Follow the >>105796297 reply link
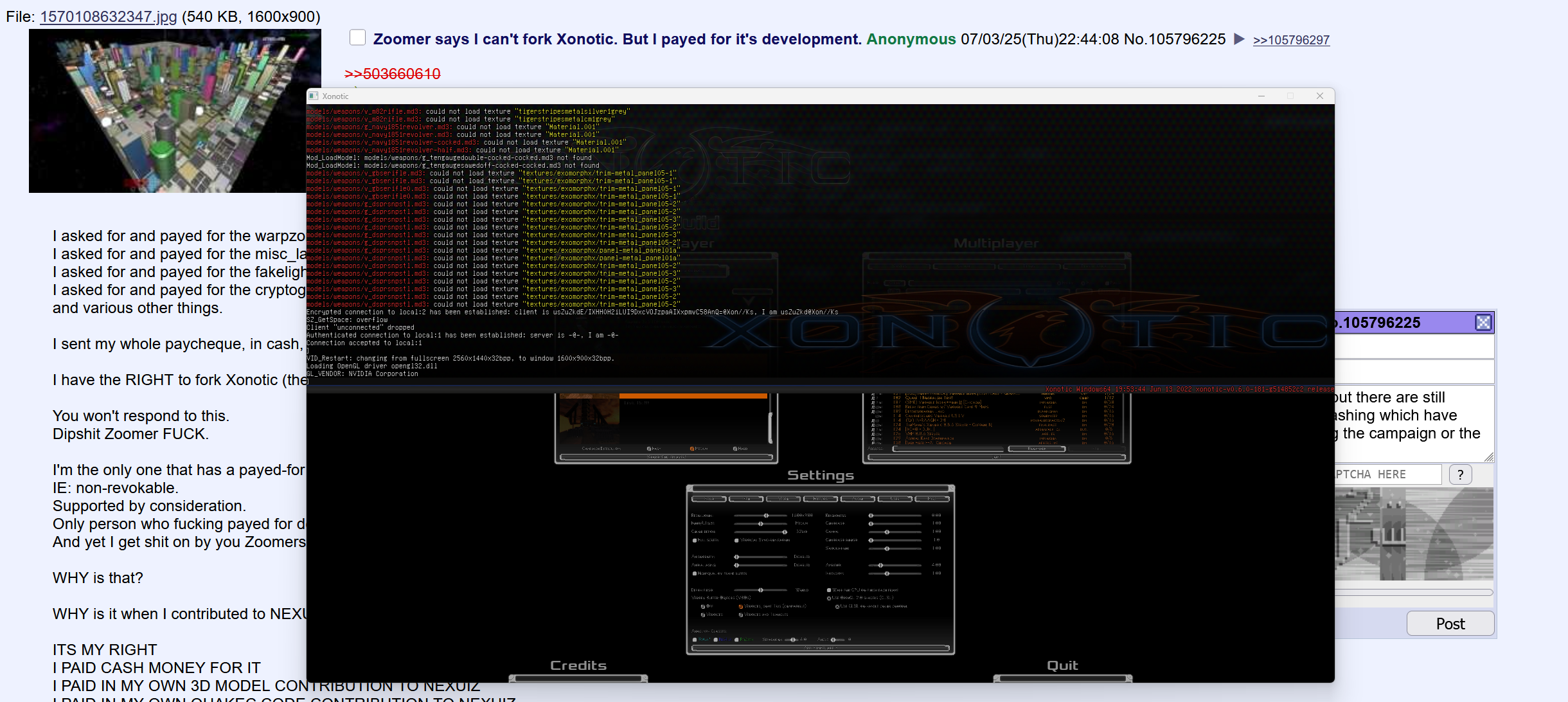Viewport: 1568px width, 702px height. pyautogui.click(x=1291, y=40)
